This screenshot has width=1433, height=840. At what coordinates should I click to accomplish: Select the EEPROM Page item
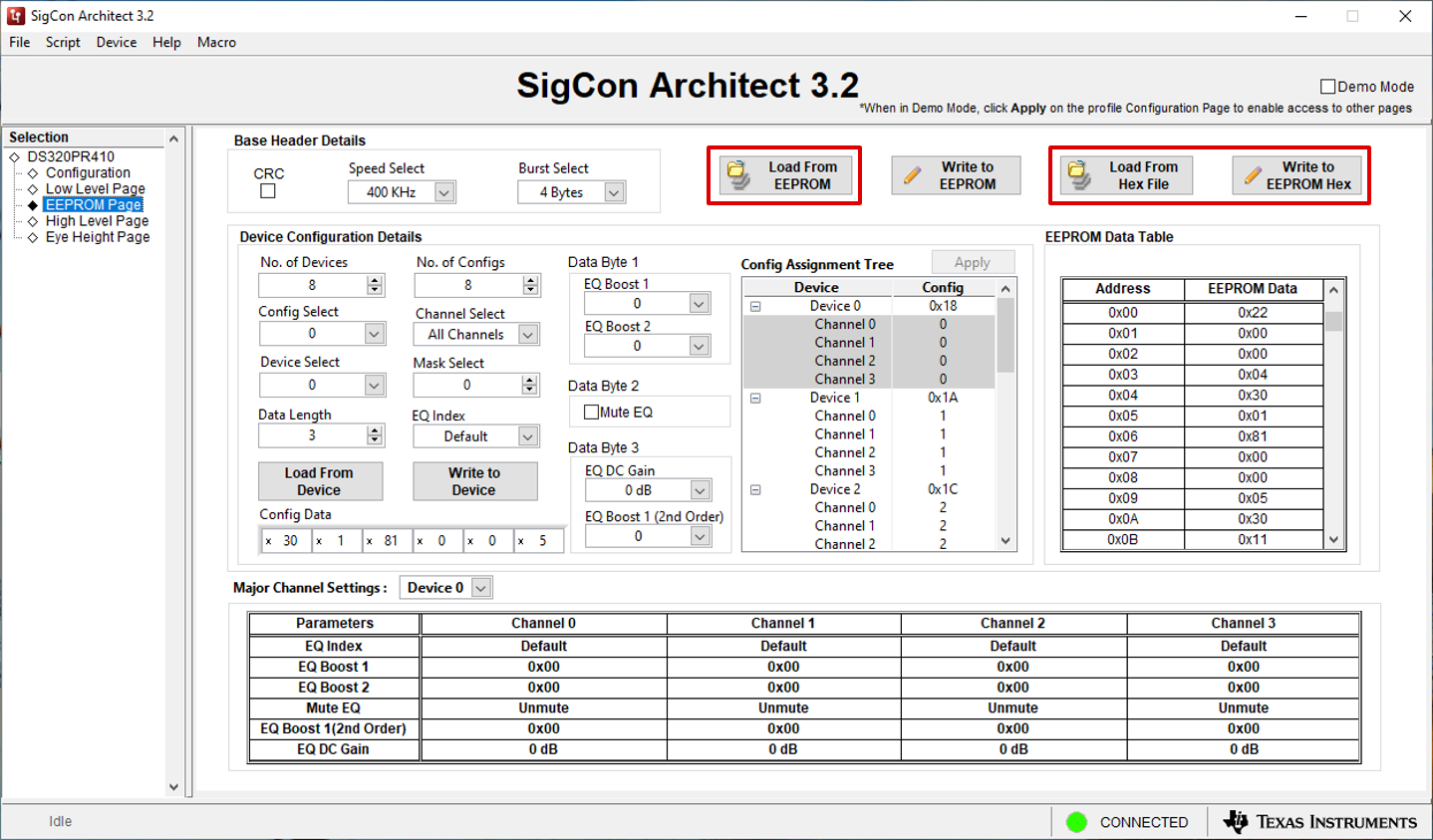(94, 204)
